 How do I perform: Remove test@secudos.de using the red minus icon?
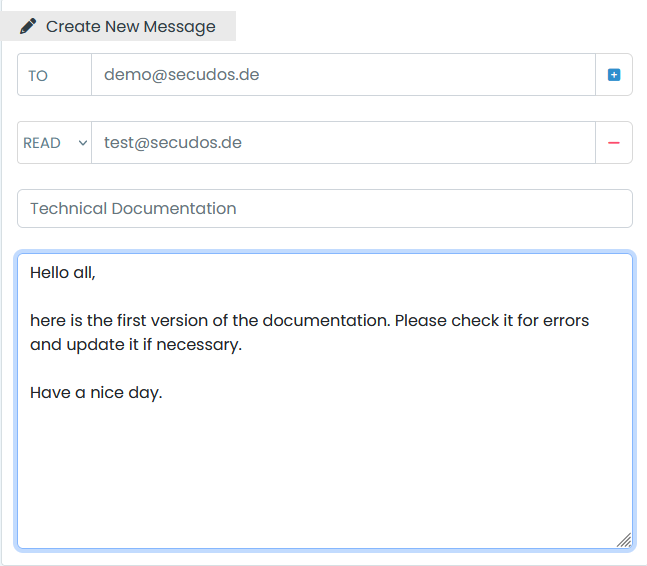[614, 143]
